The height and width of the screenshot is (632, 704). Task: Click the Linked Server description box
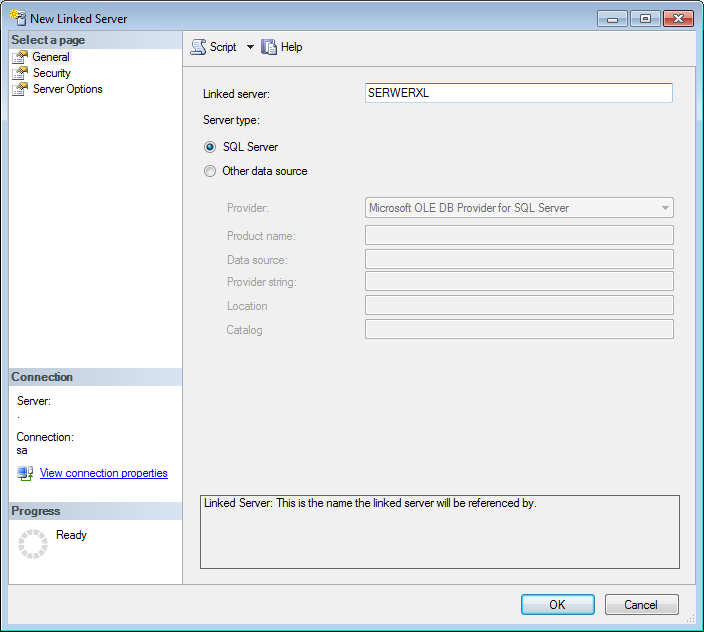(440, 532)
